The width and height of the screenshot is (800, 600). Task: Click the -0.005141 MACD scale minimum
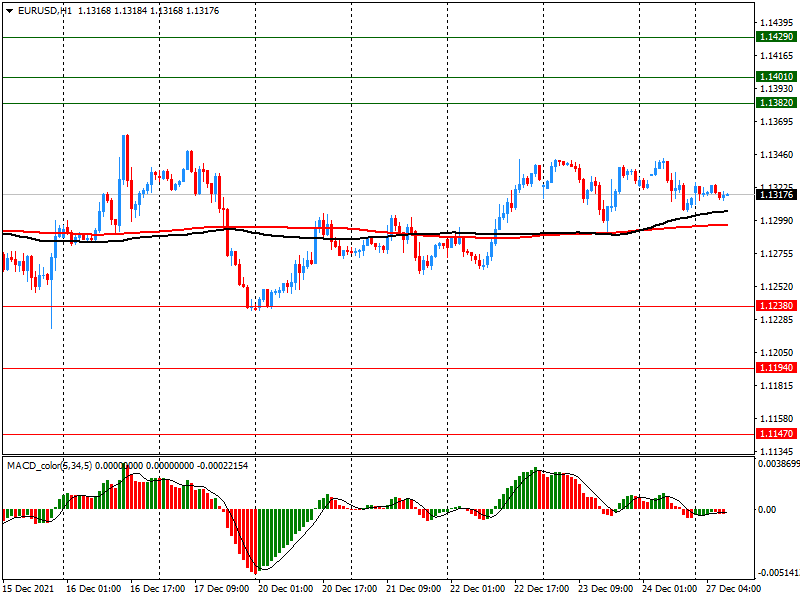tap(779, 572)
